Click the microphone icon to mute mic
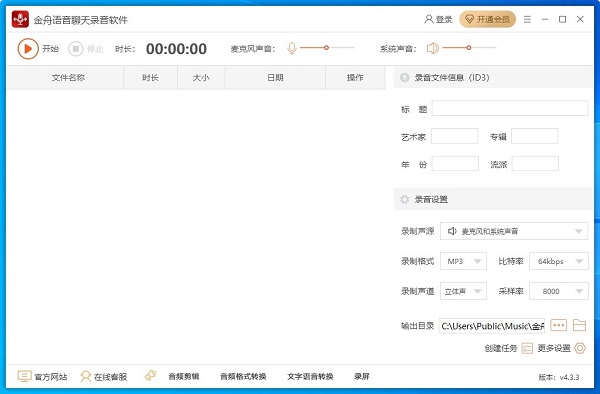This screenshot has height=394, width=600. 292,48
